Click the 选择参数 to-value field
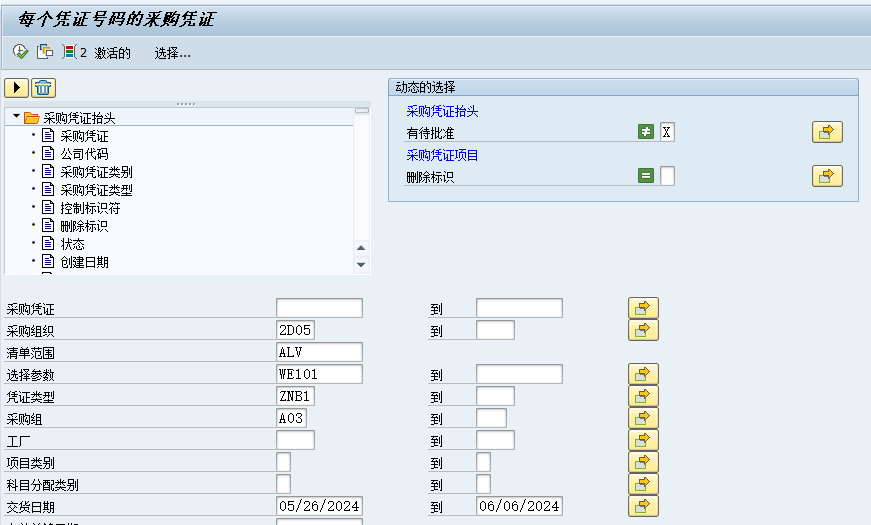 [x=519, y=374]
